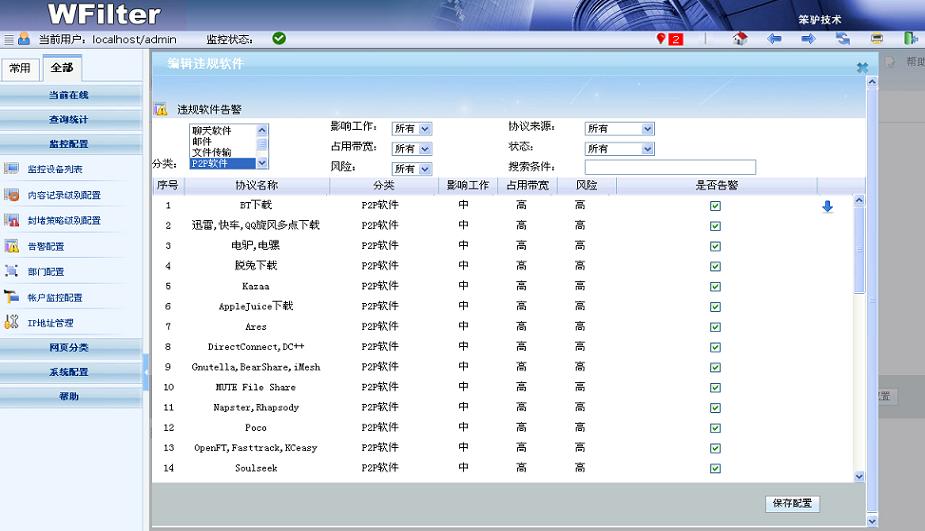
Task: Click the refresh icon in top toolbar
Action: tap(843, 39)
